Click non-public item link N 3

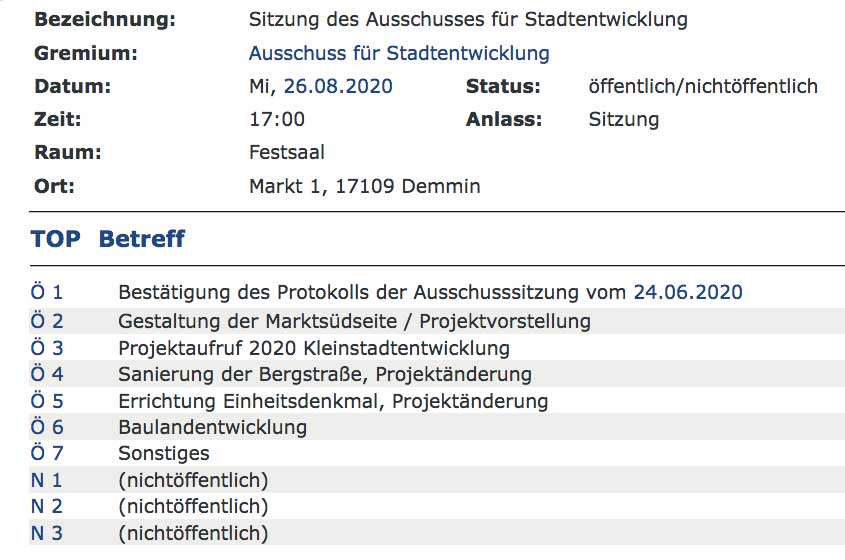pos(47,533)
